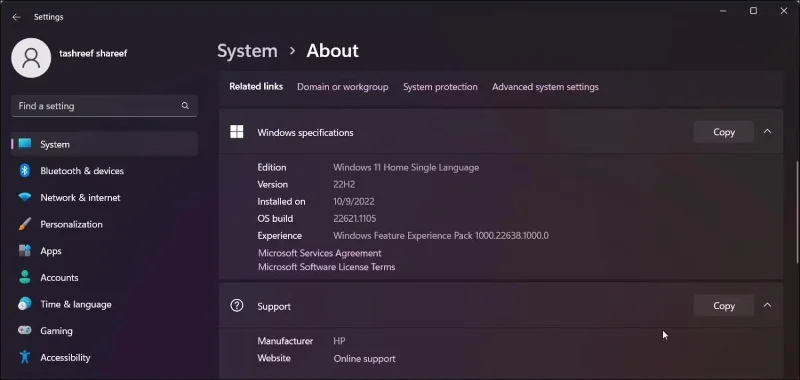Open Microsoft Software License Terms
This screenshot has width=800, height=380.
click(327, 267)
